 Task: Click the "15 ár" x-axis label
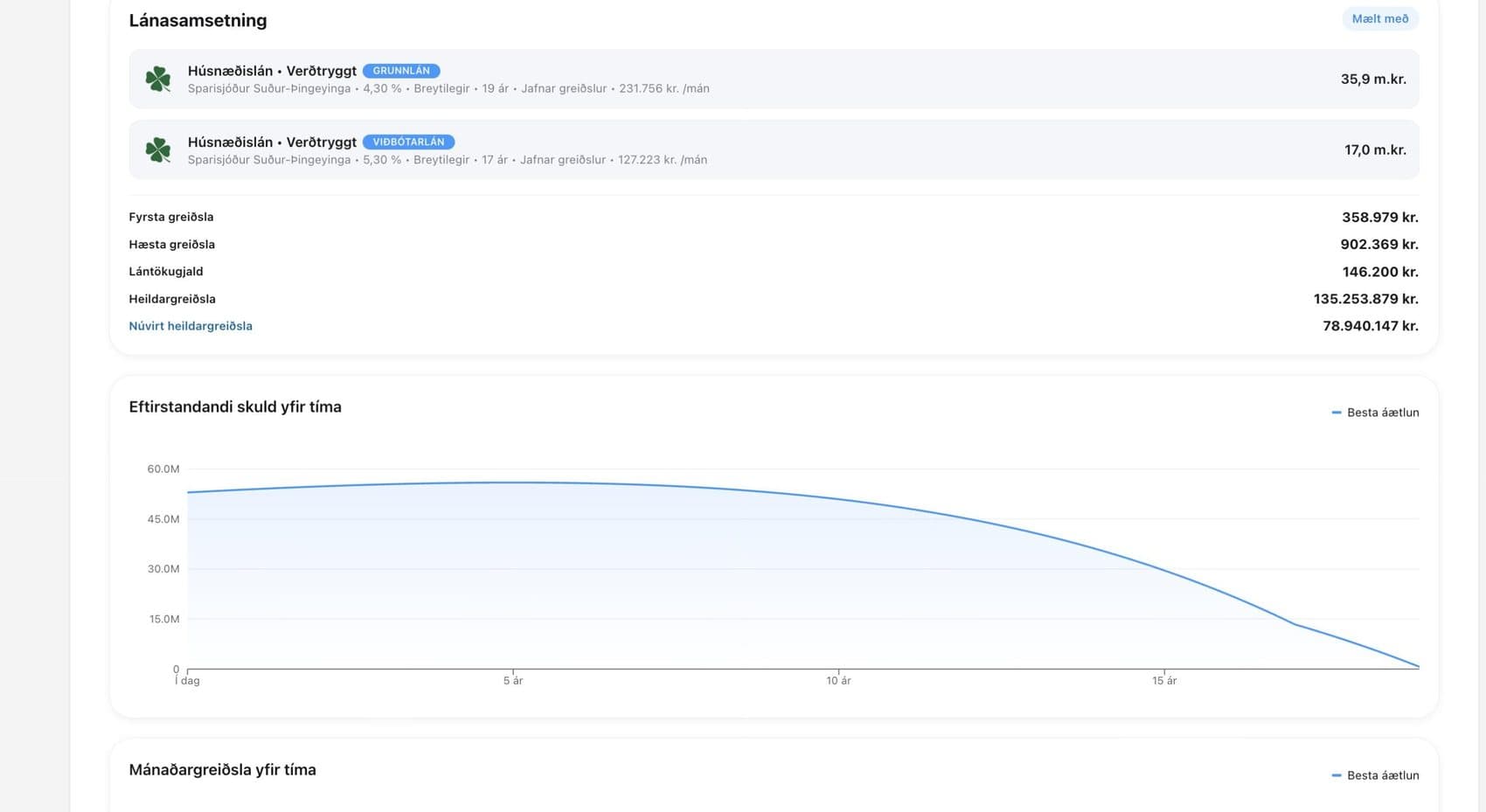(x=1164, y=681)
